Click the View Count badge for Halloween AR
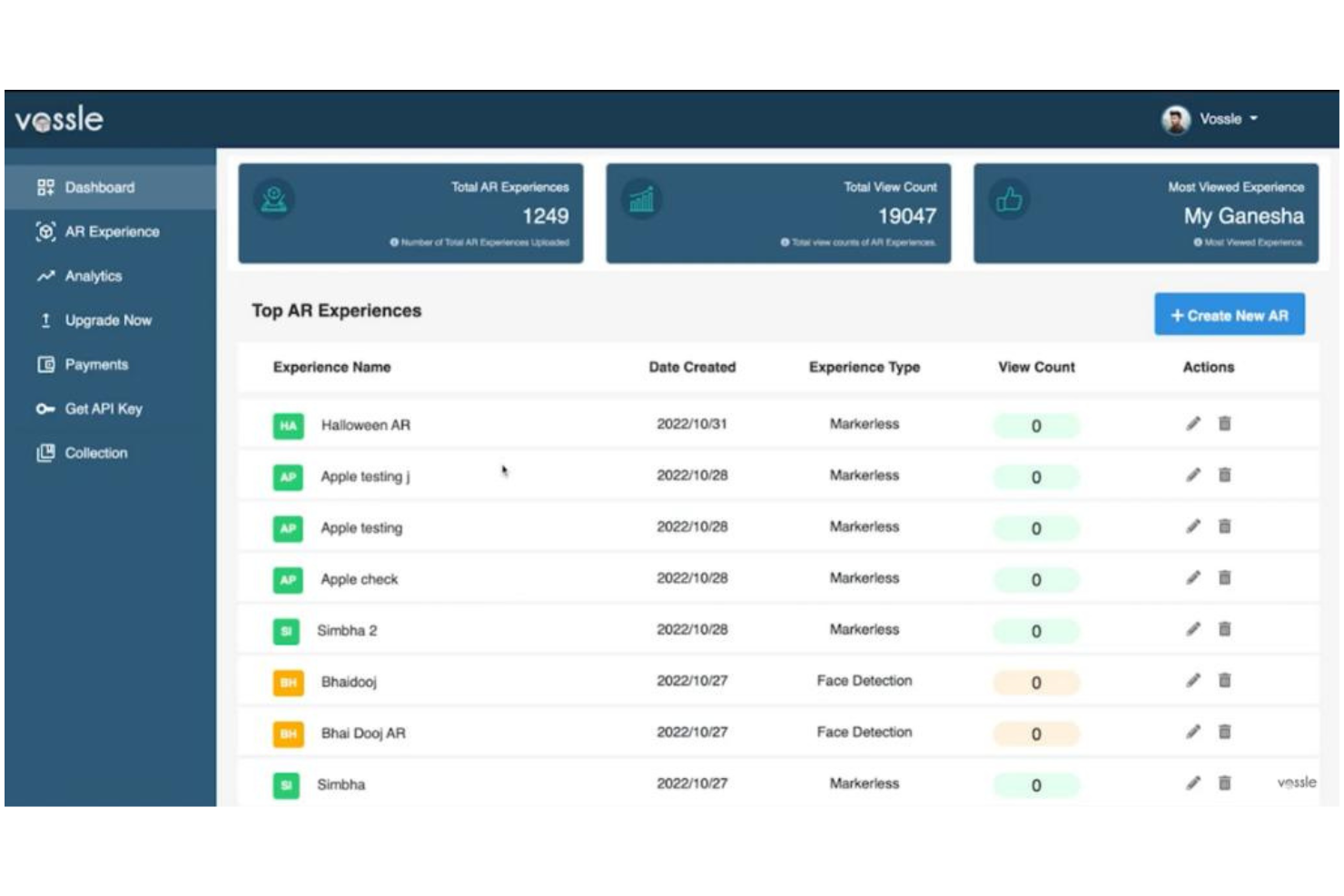This screenshot has height=896, width=1344. coord(1035,426)
